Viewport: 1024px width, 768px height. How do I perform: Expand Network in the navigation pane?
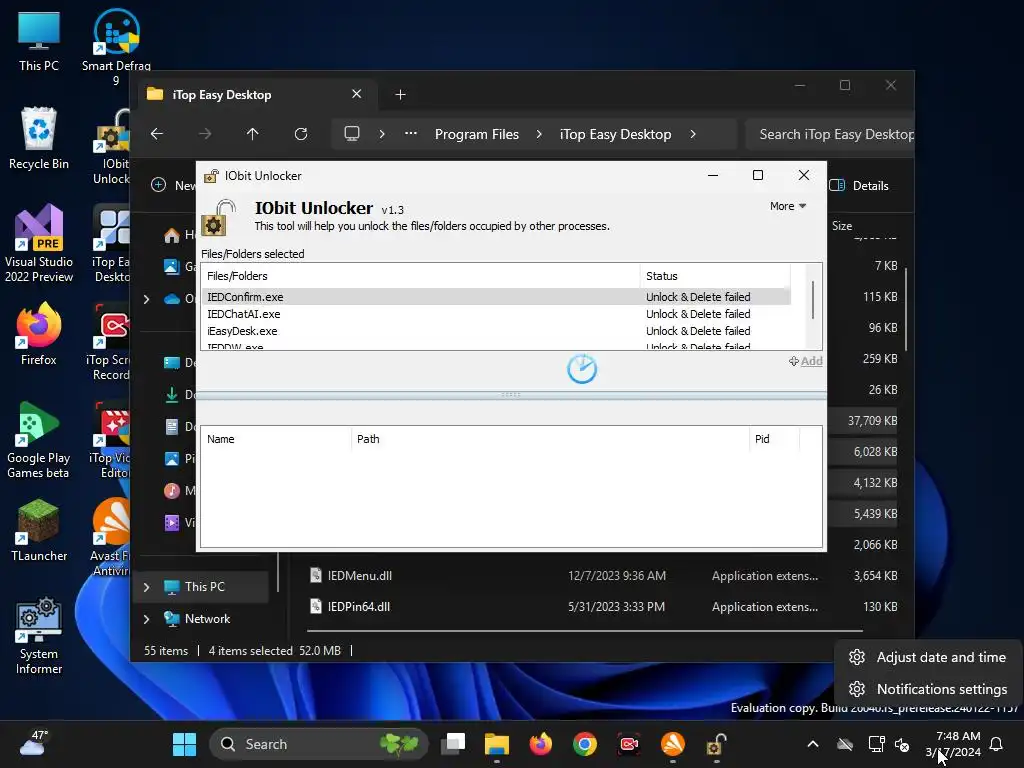(146, 619)
